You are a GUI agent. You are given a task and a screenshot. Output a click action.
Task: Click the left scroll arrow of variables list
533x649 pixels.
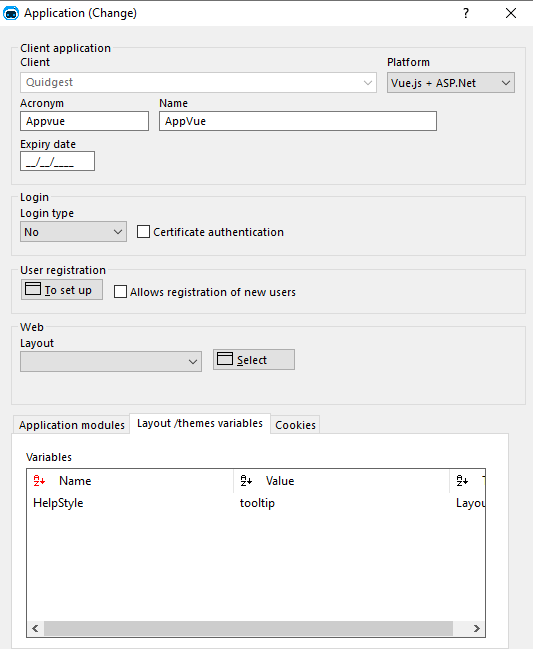point(36,628)
